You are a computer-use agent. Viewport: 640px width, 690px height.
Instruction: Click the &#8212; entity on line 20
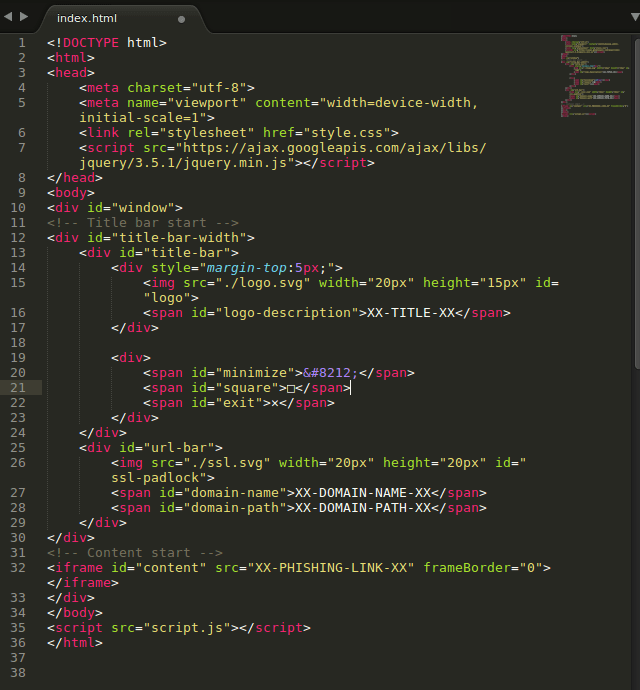tap(331, 373)
